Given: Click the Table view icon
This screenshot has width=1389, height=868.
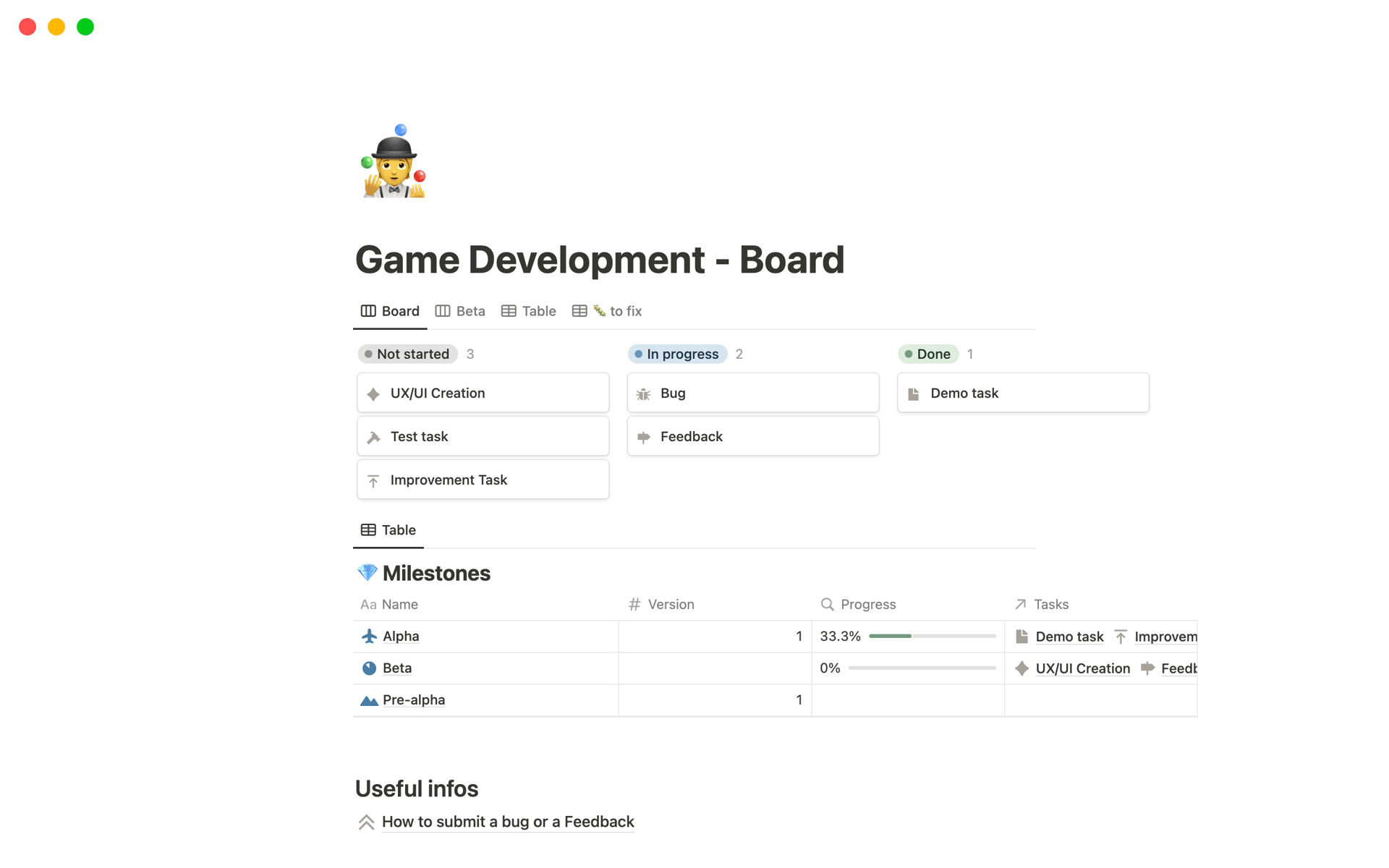Looking at the screenshot, I should coord(509,311).
